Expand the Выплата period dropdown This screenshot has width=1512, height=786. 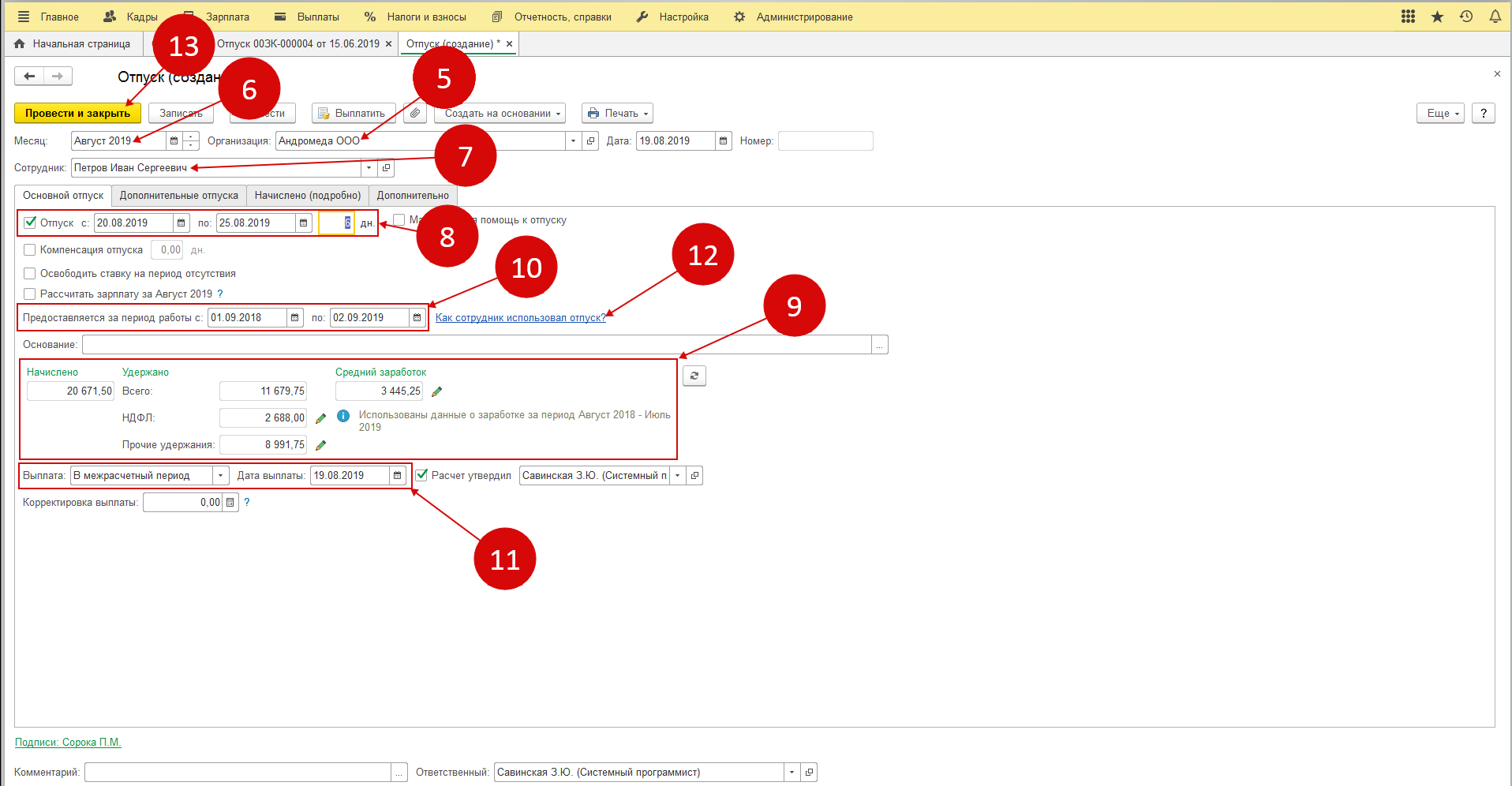coord(220,476)
